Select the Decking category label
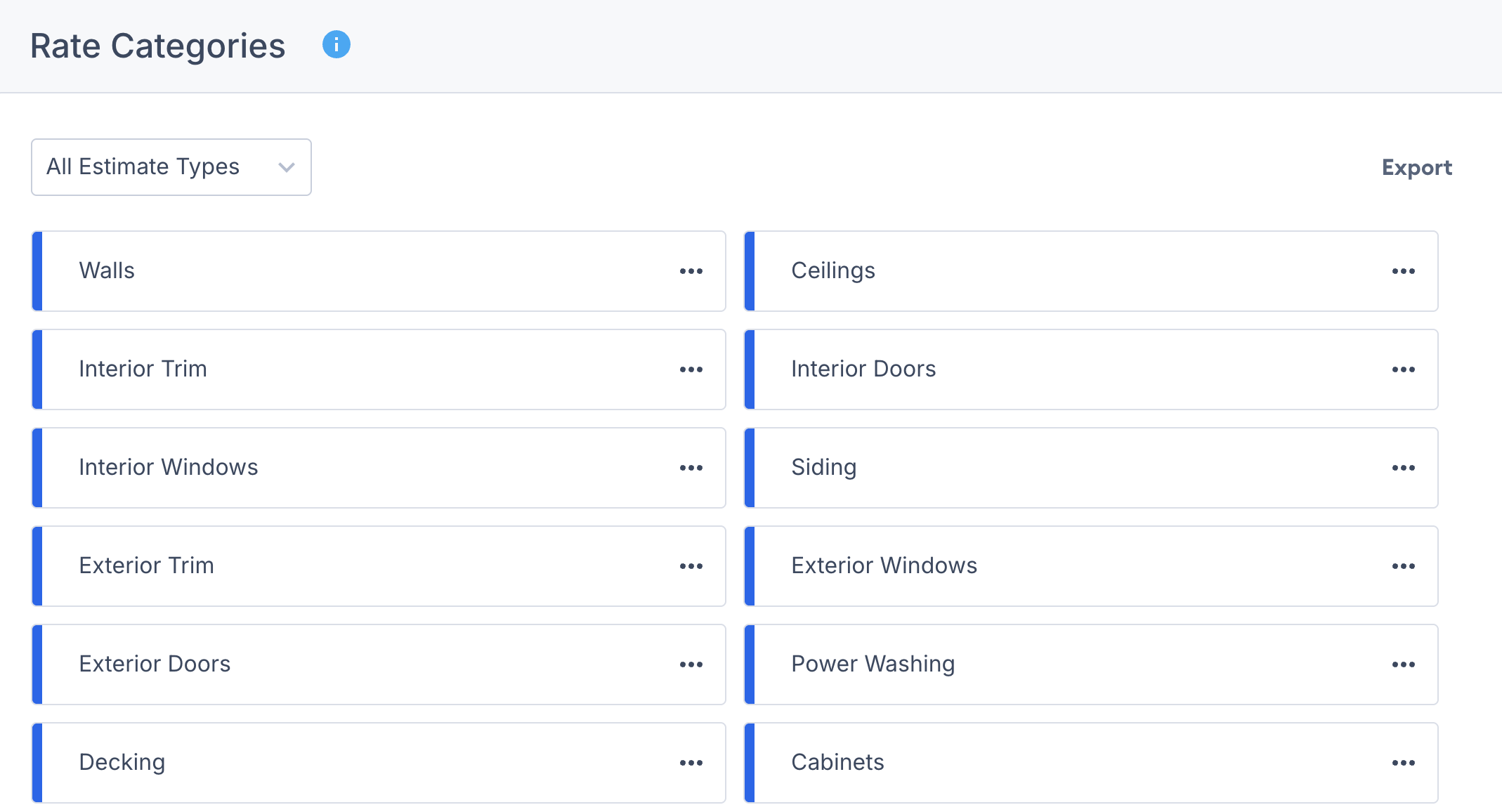The height and width of the screenshot is (812, 1502). (122, 763)
